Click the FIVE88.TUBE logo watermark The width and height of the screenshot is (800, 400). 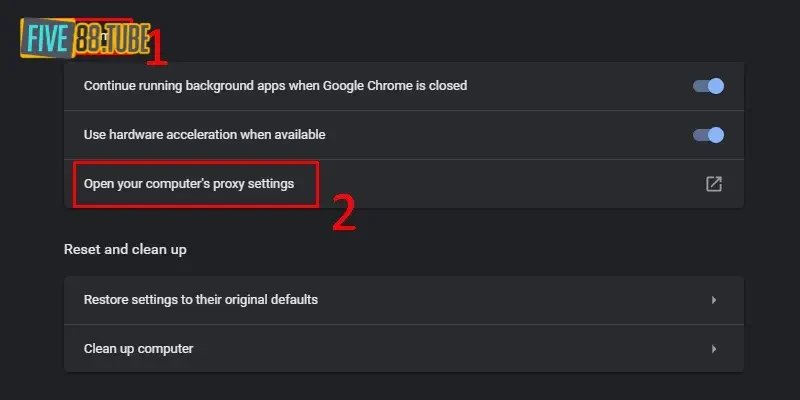click(x=85, y=38)
